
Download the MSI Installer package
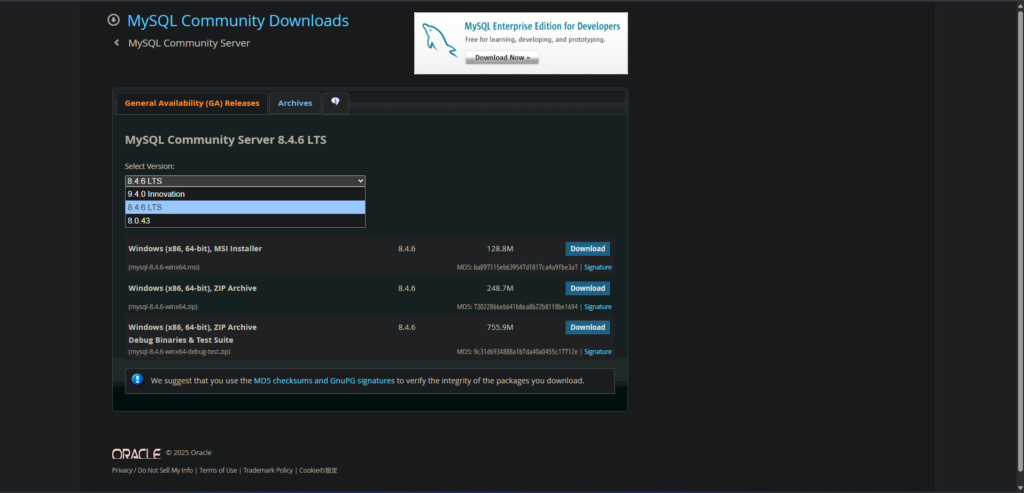pos(588,249)
